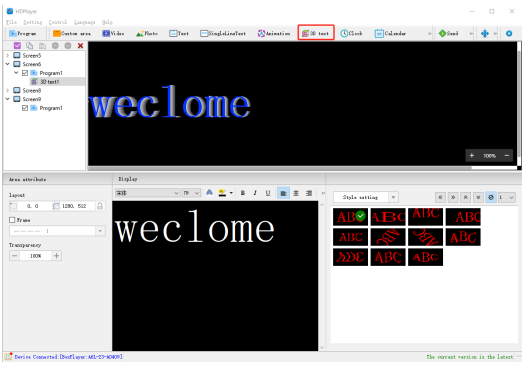The image size is (526, 365).
Task: Open the Style setting dropdown
Action: [393, 197]
